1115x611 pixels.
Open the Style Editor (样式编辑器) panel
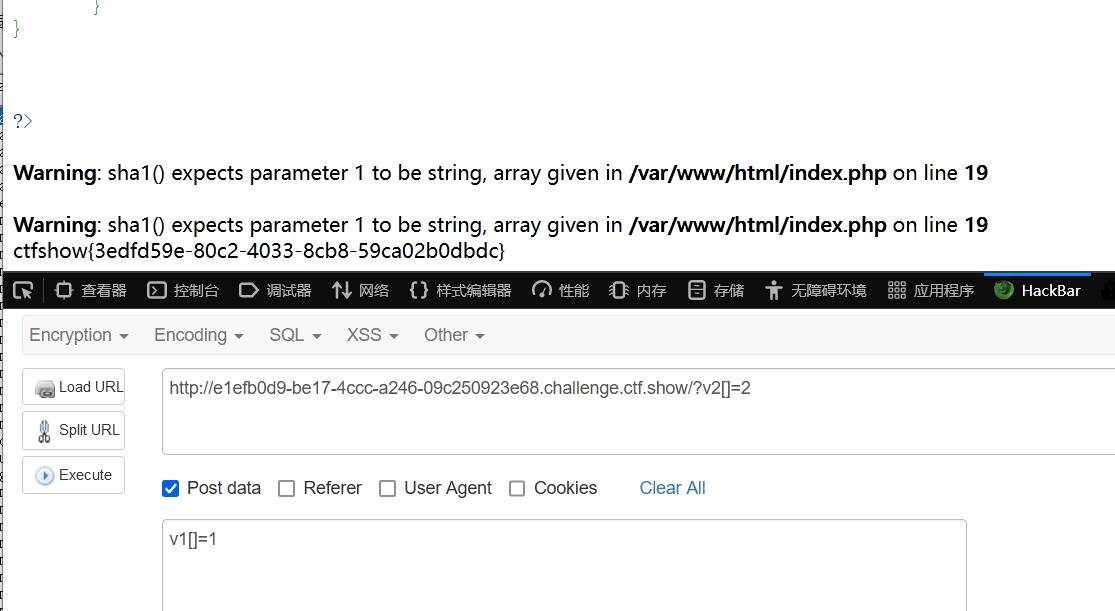[460, 290]
